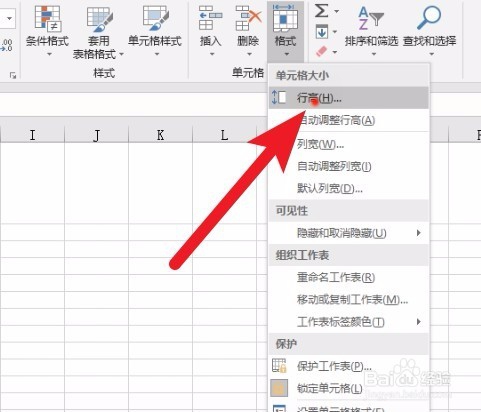This screenshot has width=481, height=412.
Task: Click the Lock Cell (锁定单元格) icon
Action: 279,388
